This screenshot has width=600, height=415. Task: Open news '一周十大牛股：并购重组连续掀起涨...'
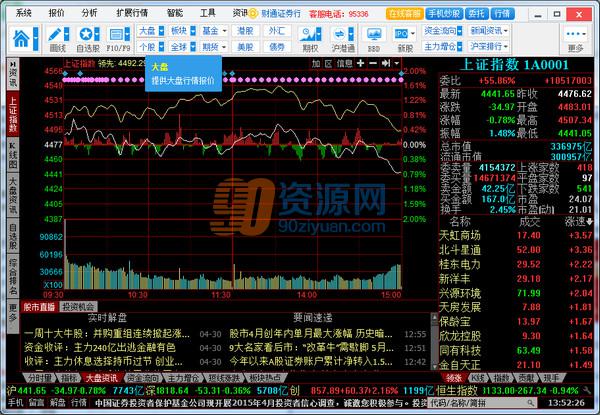pos(107,334)
